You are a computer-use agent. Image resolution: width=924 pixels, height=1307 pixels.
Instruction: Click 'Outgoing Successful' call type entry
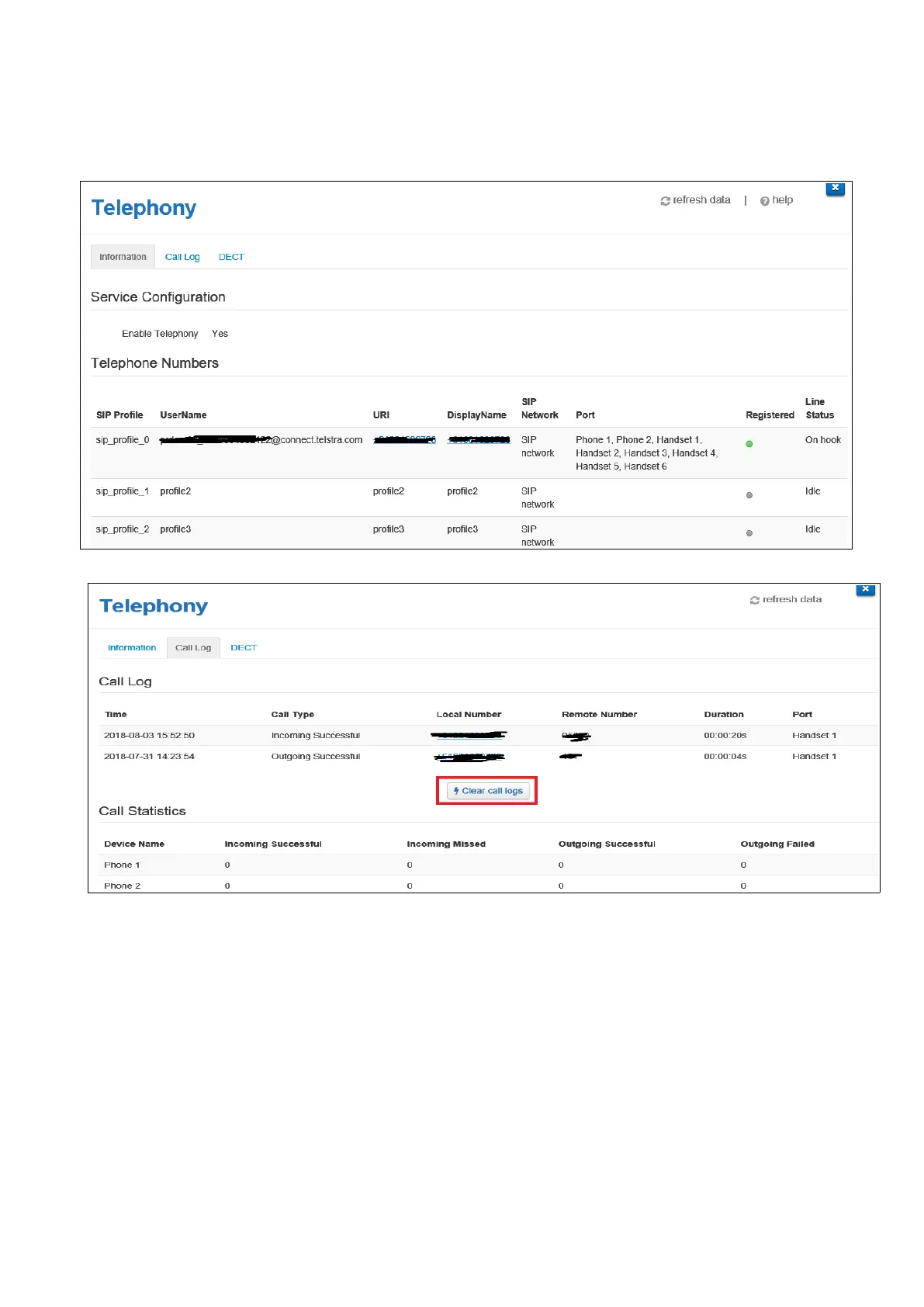click(x=316, y=756)
